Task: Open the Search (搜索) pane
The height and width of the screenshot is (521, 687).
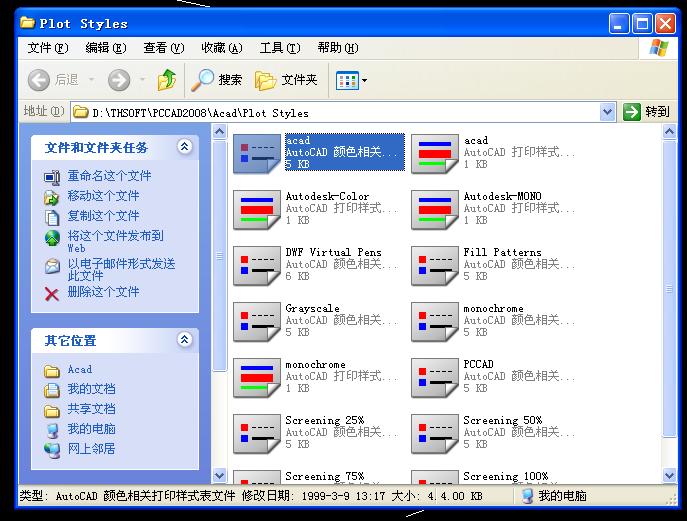Action: 216,80
